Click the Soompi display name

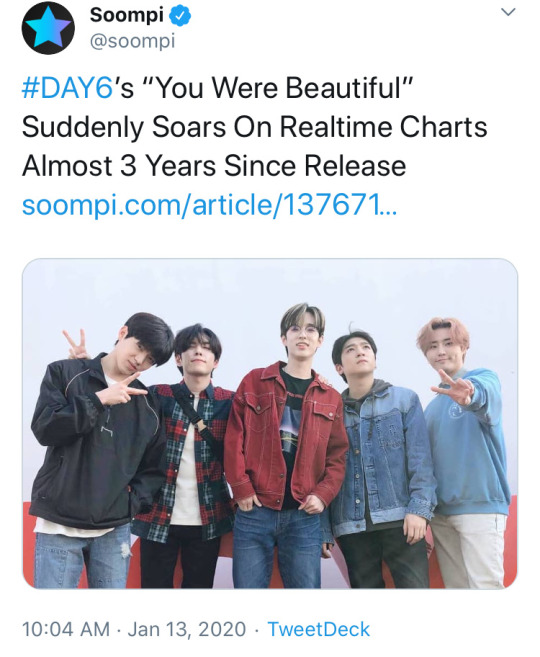tap(127, 16)
